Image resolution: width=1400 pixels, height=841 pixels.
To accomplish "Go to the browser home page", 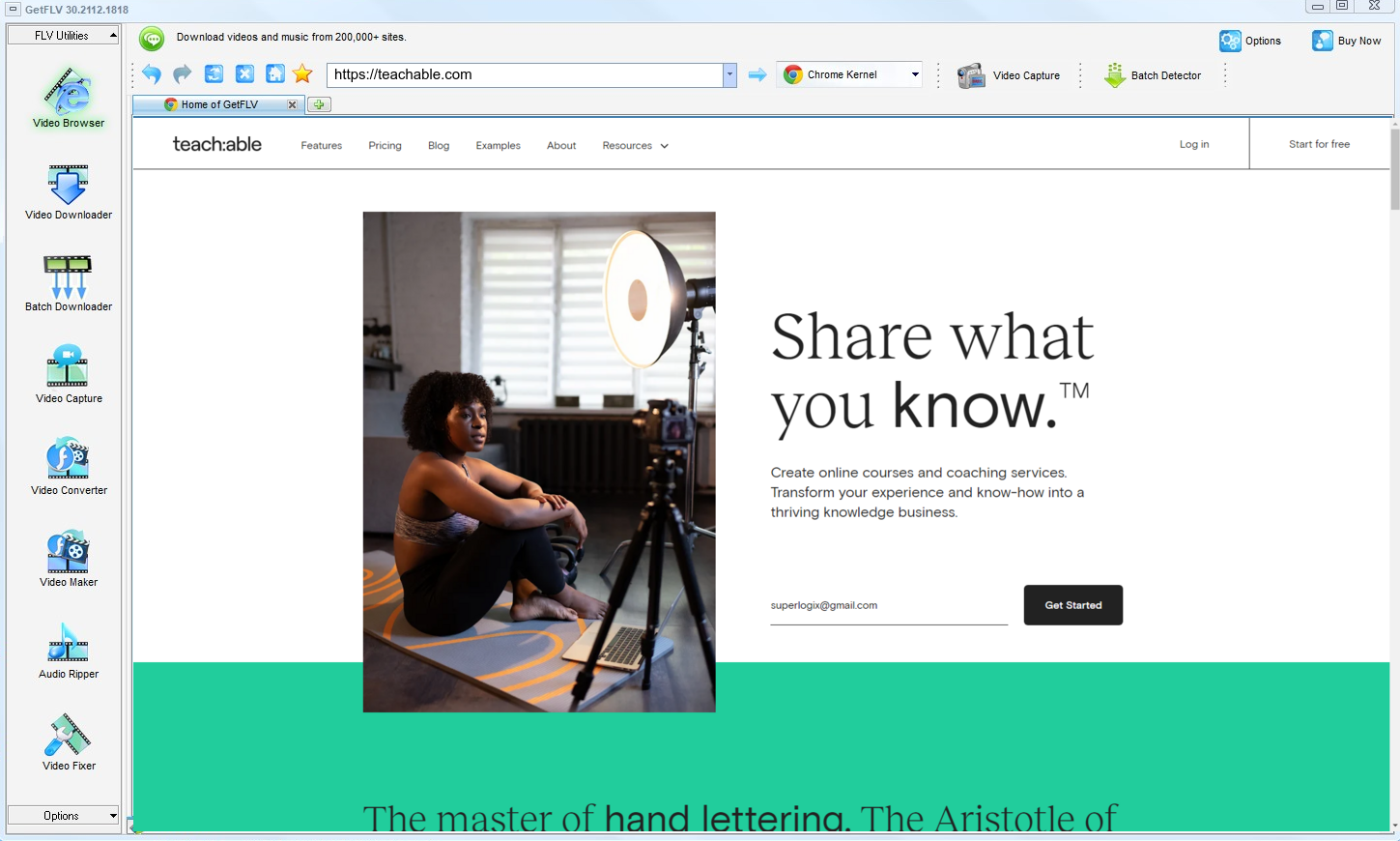I will [275, 74].
